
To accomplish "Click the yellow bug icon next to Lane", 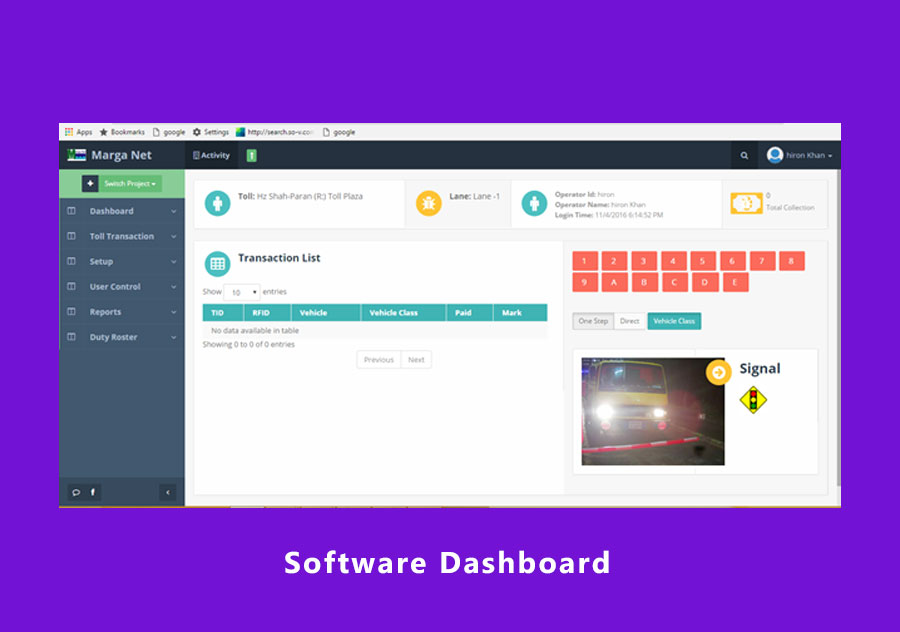I will (x=429, y=203).
